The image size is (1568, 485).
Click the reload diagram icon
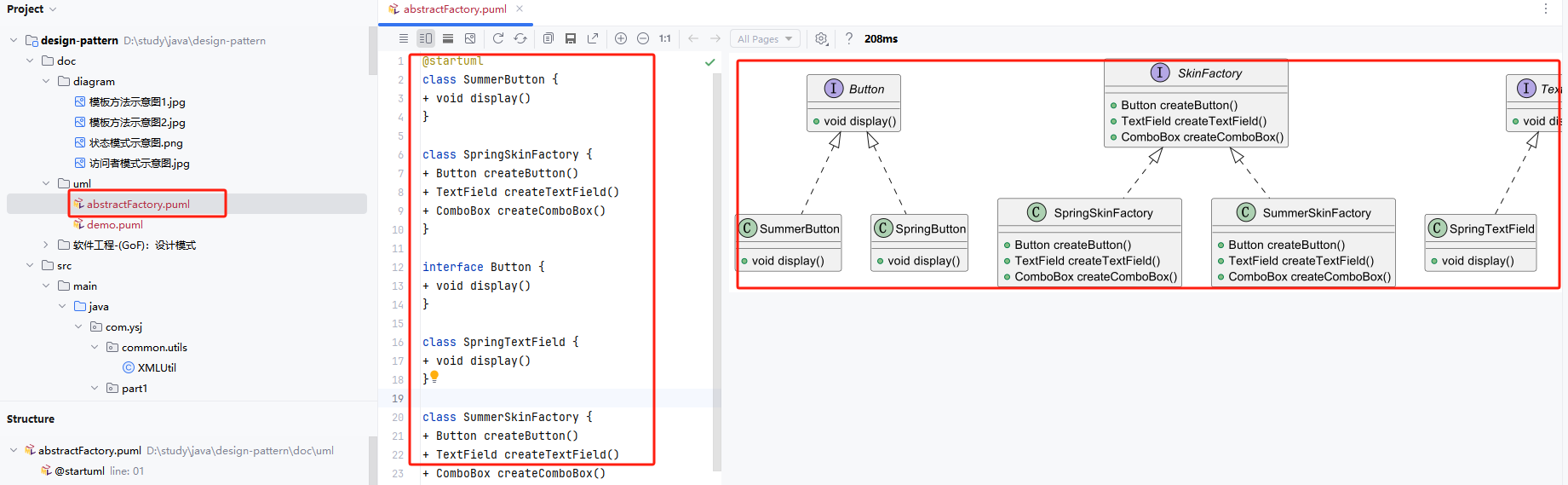pos(498,38)
